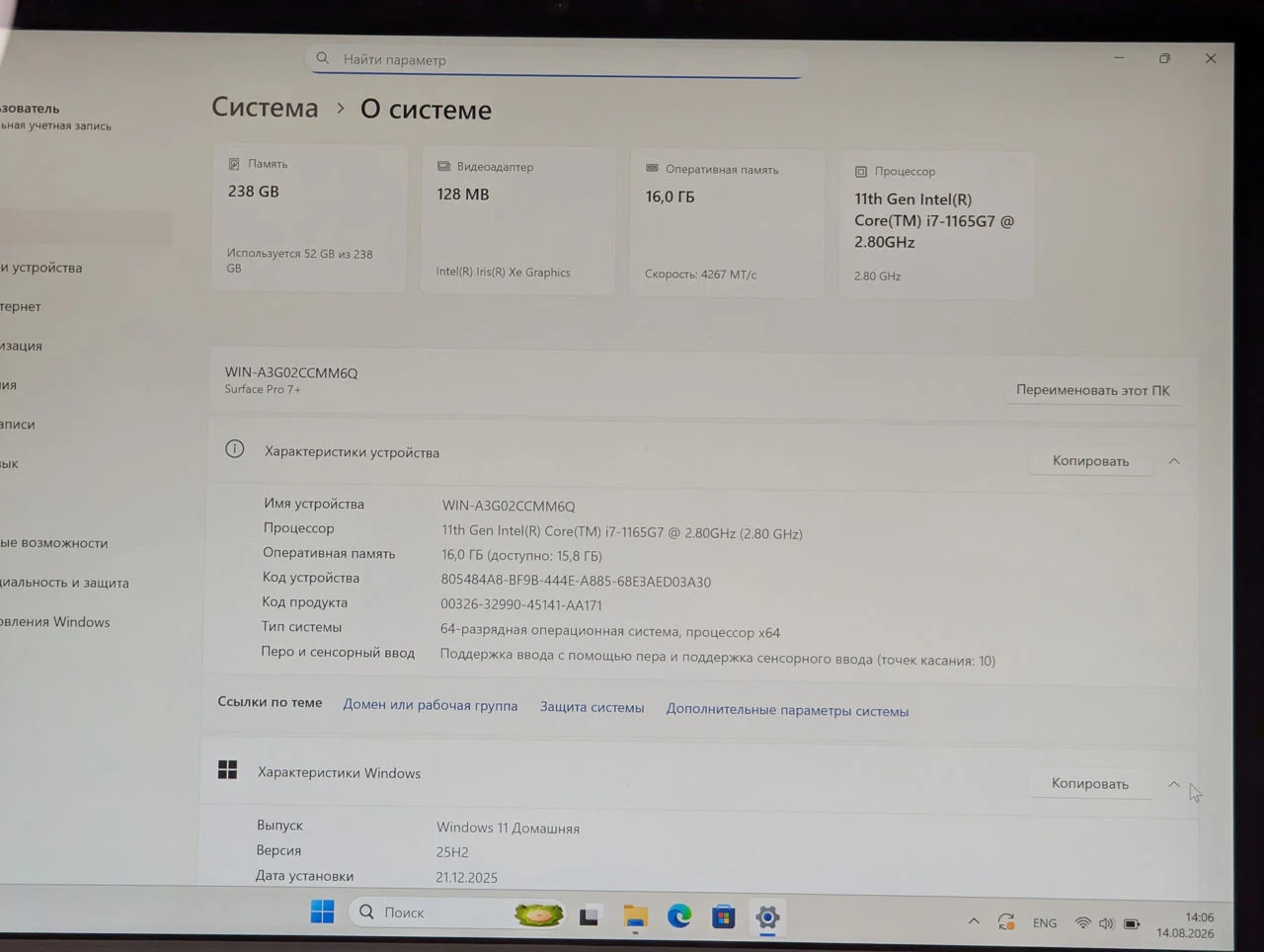Click the Процессор card
Screen dimensions: 1264x952
click(936, 225)
